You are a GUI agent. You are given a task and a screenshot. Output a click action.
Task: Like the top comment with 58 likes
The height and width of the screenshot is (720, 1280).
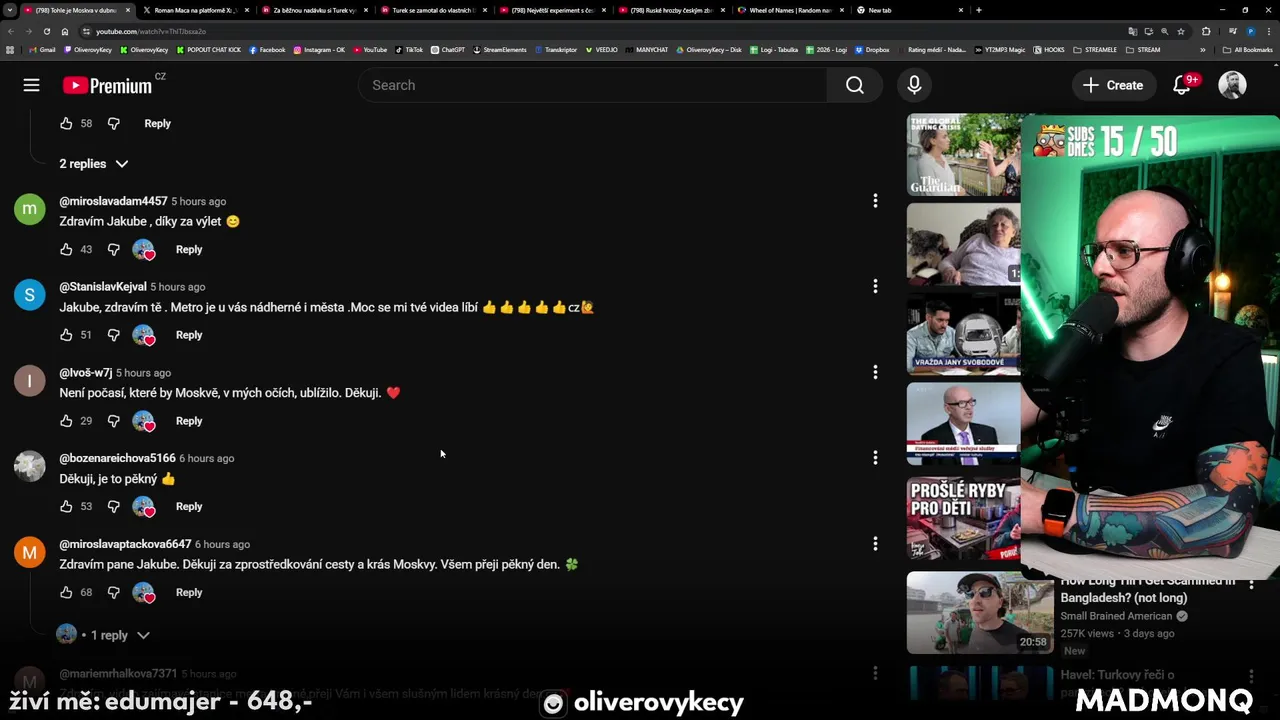point(66,123)
